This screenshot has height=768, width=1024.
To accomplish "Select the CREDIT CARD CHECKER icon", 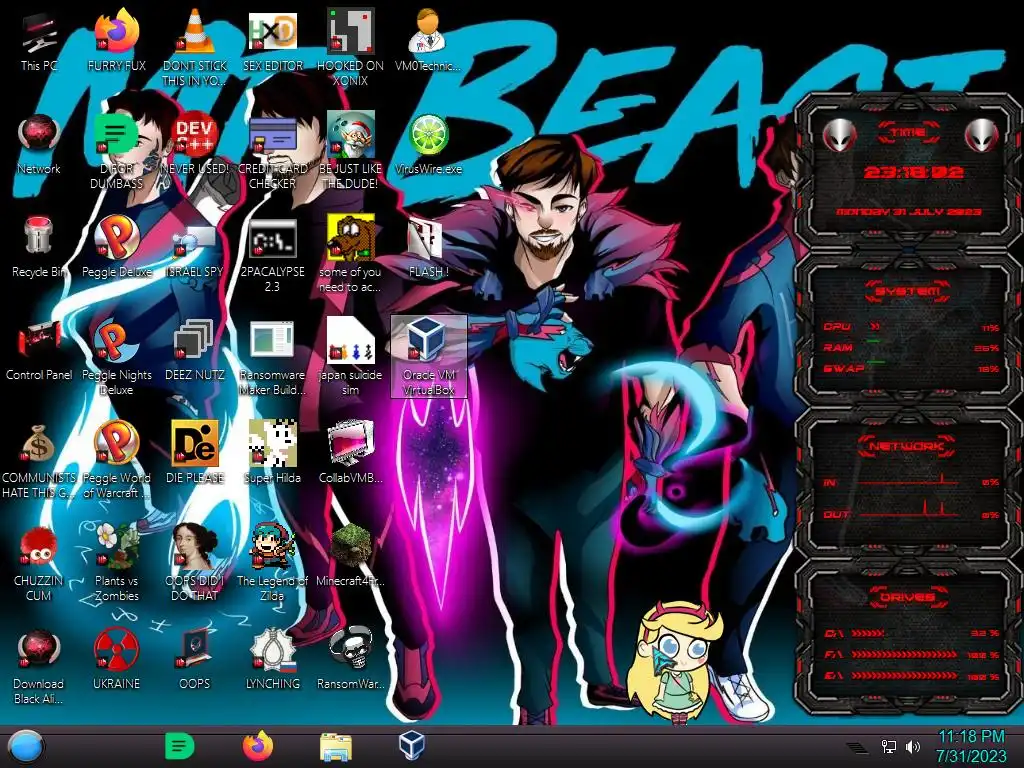I will coord(272,151).
